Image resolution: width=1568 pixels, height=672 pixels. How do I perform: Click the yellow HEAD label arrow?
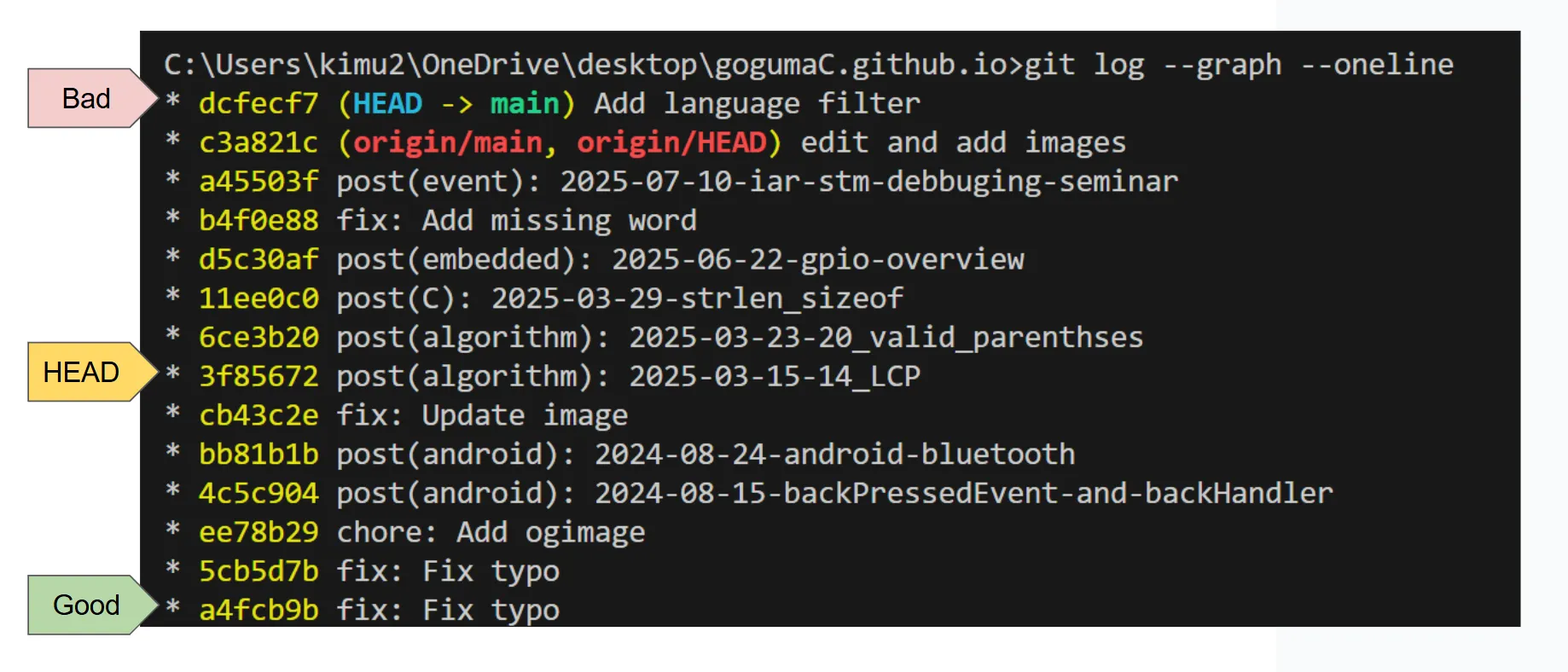click(x=93, y=372)
